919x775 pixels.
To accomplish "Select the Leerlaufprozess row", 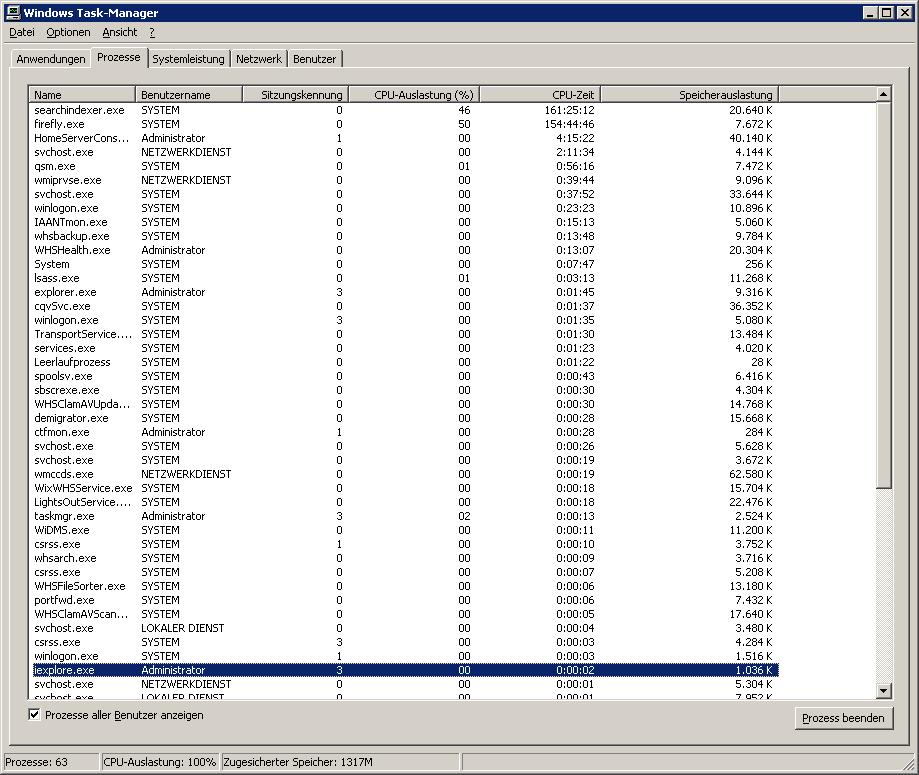I will 406,362.
